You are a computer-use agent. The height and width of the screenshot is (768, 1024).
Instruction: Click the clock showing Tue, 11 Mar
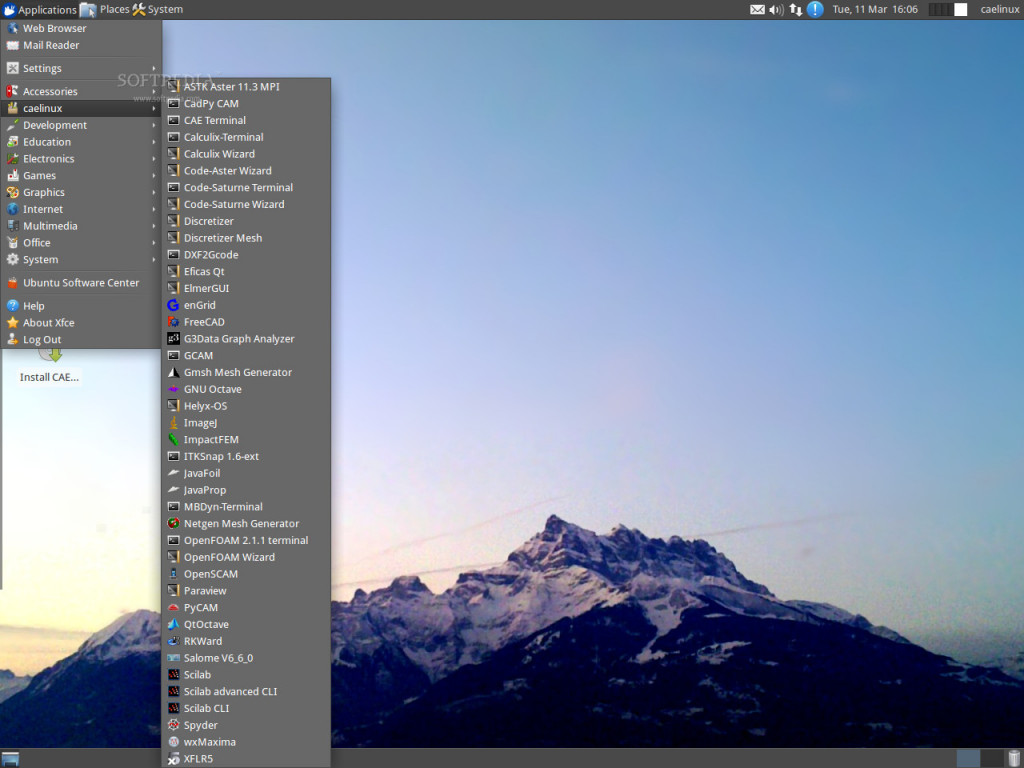coord(874,10)
